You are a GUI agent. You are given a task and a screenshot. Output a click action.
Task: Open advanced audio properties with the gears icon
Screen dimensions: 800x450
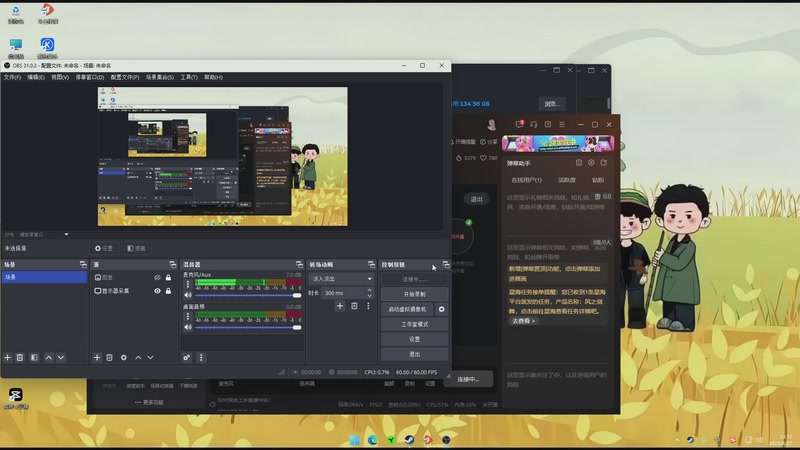click(x=187, y=358)
